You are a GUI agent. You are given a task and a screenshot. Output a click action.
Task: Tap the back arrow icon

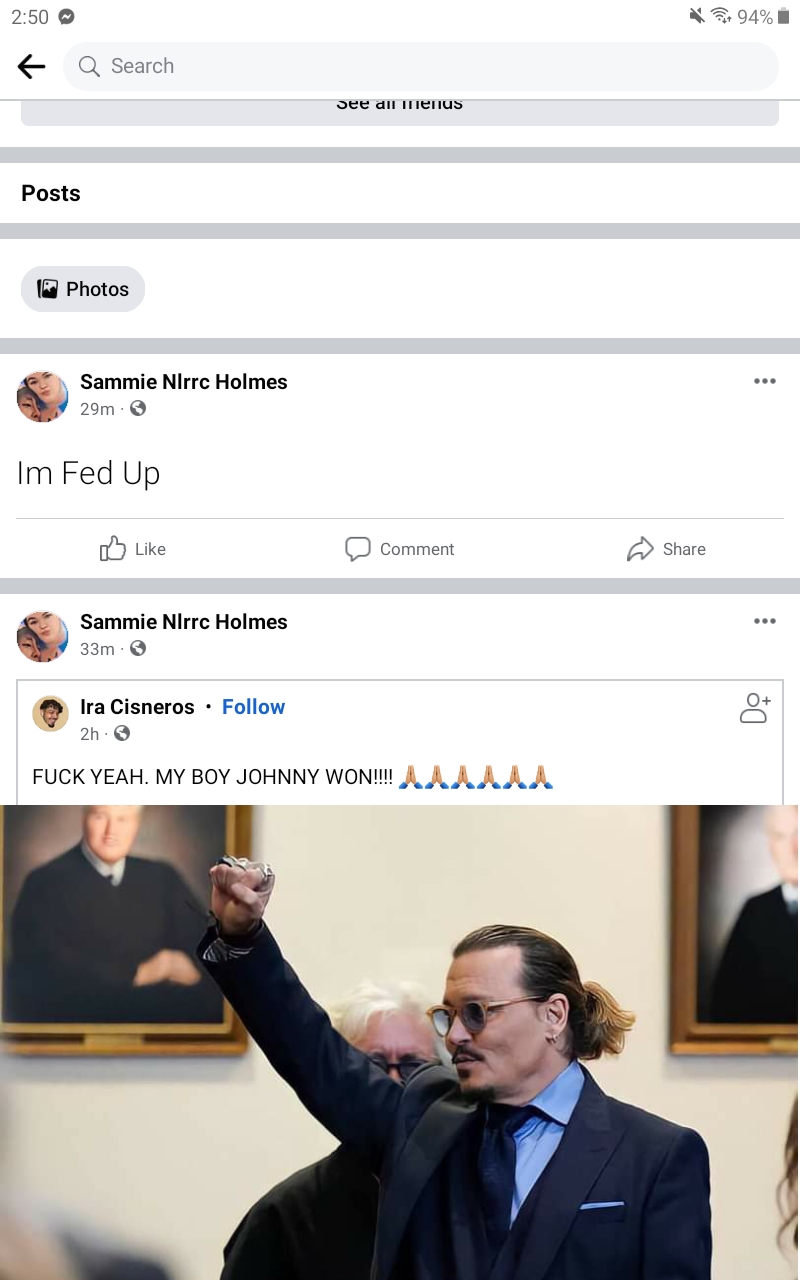(31, 66)
